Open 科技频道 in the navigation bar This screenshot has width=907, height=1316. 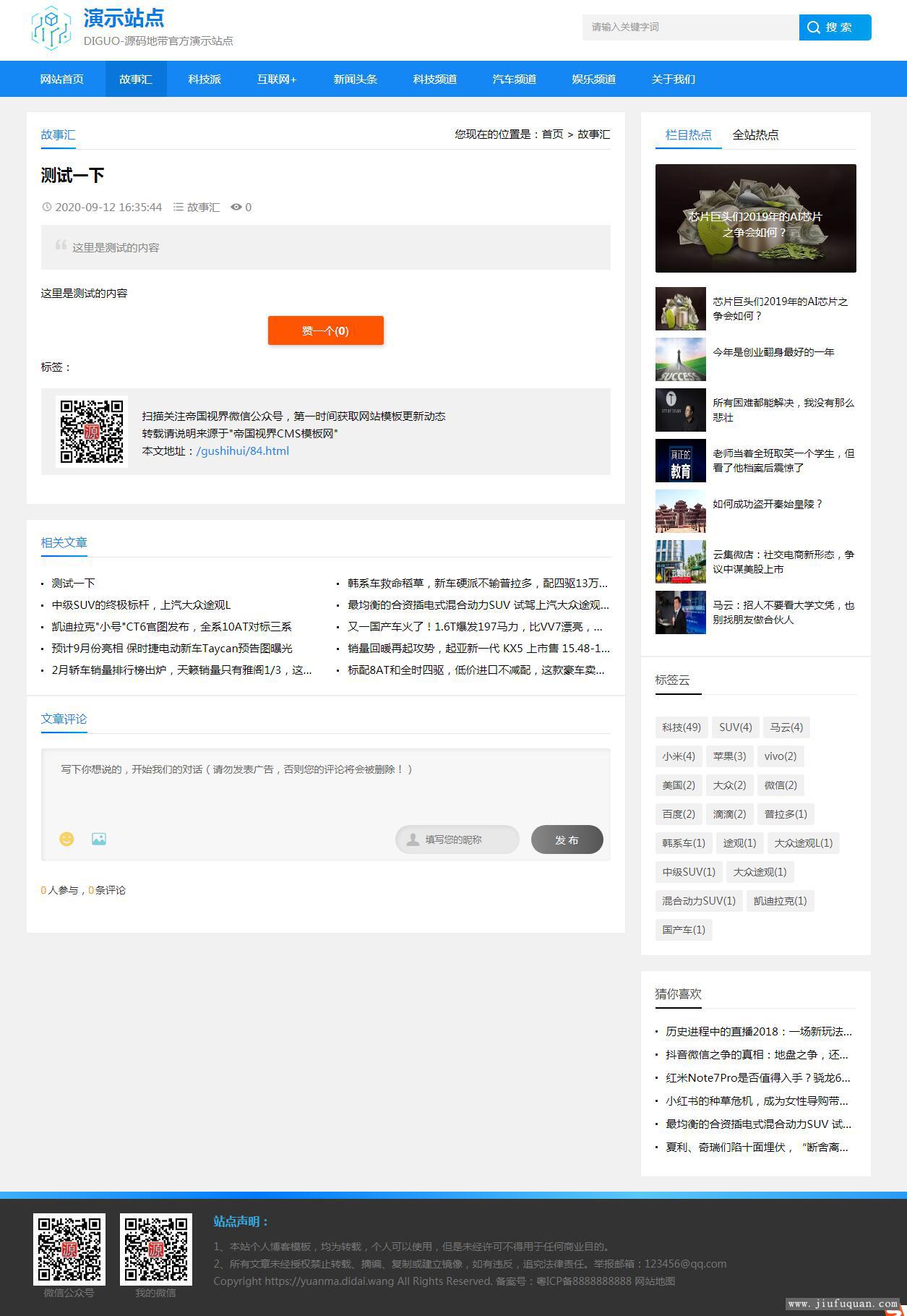434,79
